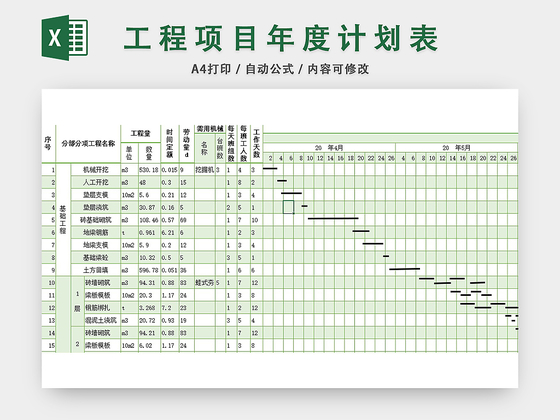Select the 垫层浇筑 row name
Screen dimensions: 560x420
pos(96,208)
